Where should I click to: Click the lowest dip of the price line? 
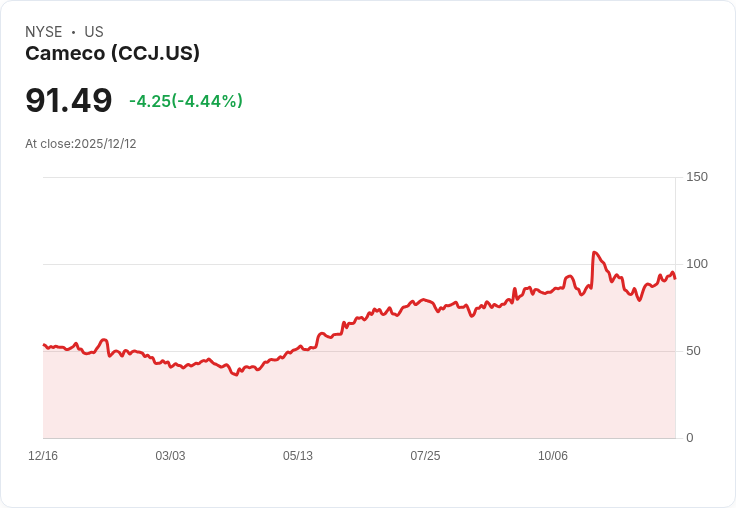(x=236, y=374)
